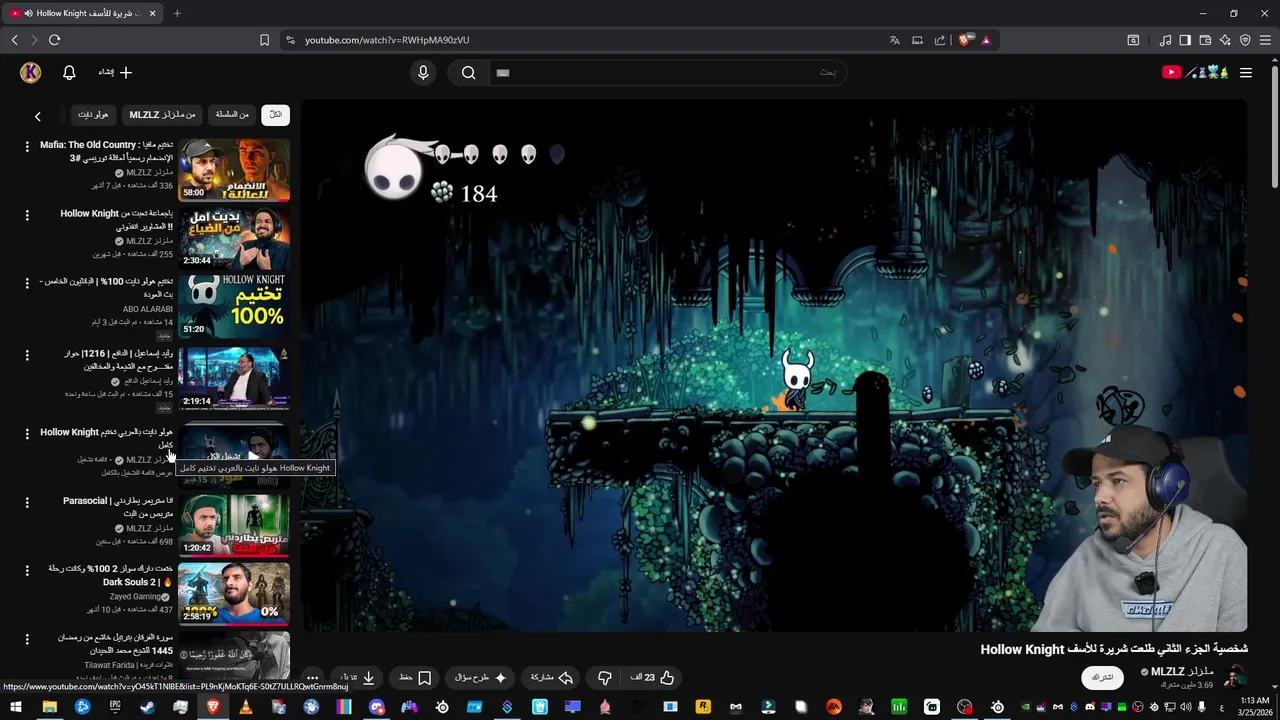
Task: Open Leo AI sparkle icon
Action: 1225,40
